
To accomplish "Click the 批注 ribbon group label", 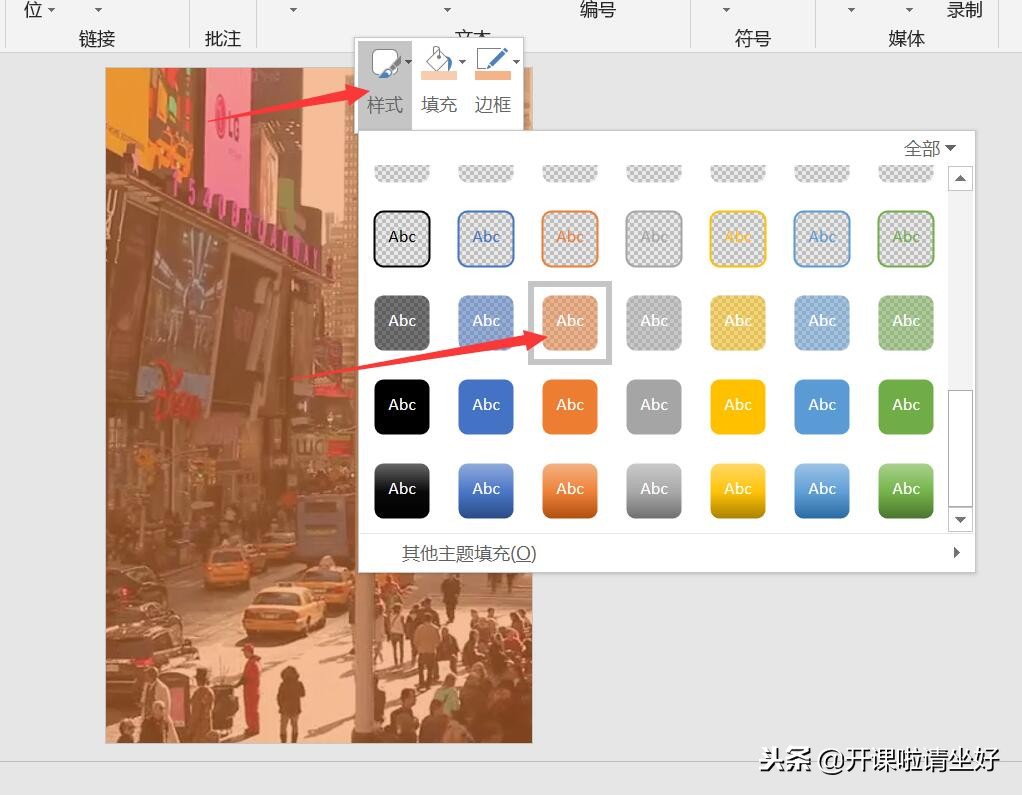I will (x=223, y=39).
